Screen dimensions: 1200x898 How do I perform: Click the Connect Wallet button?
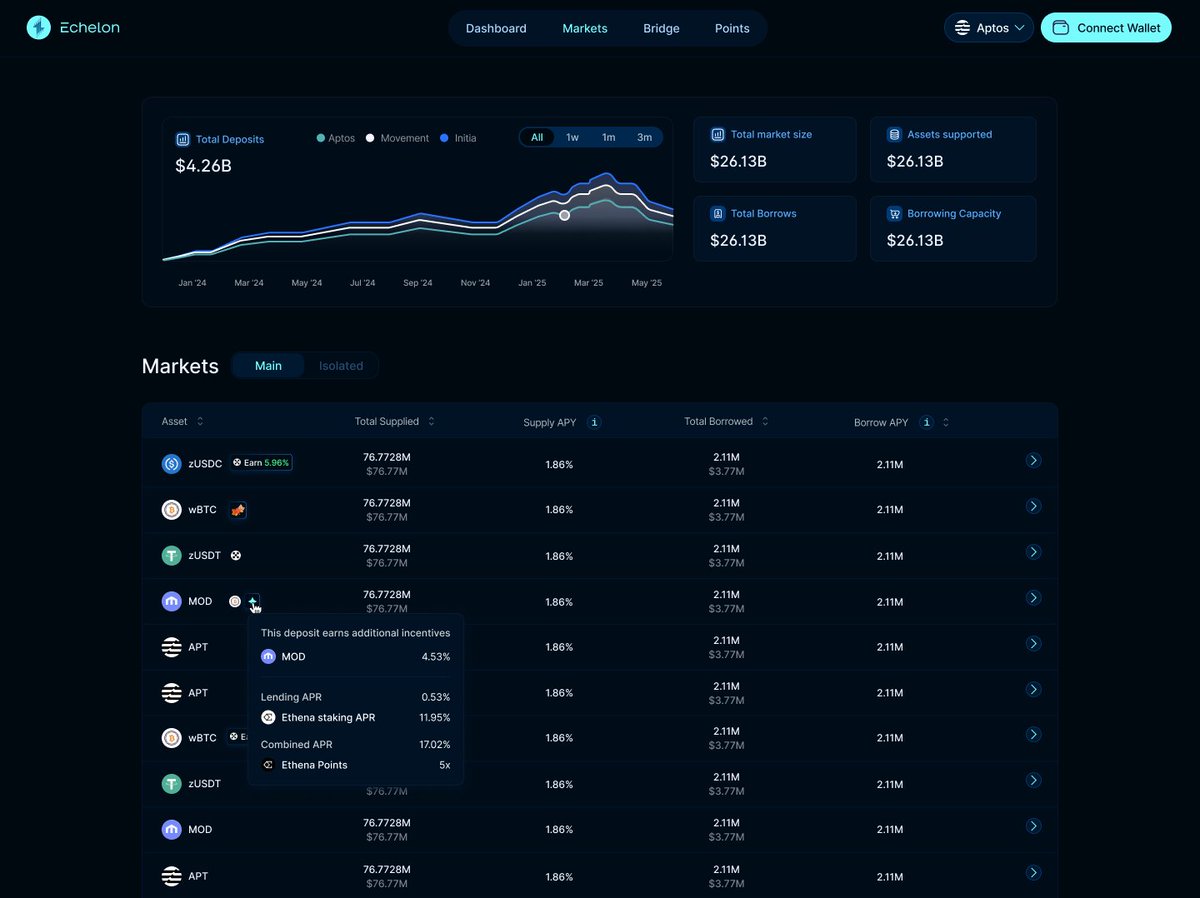coord(1106,28)
